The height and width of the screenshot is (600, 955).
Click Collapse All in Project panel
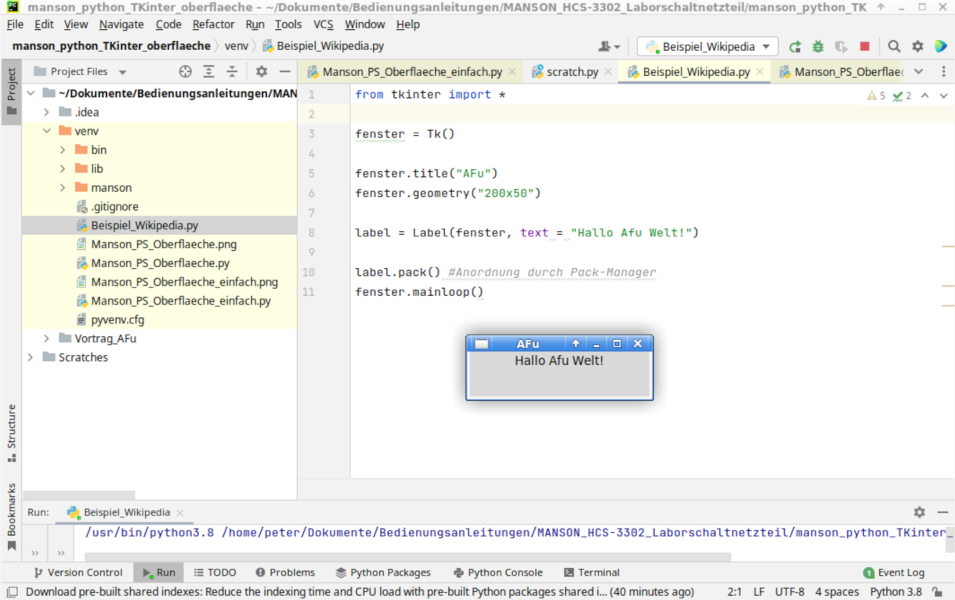pos(232,72)
